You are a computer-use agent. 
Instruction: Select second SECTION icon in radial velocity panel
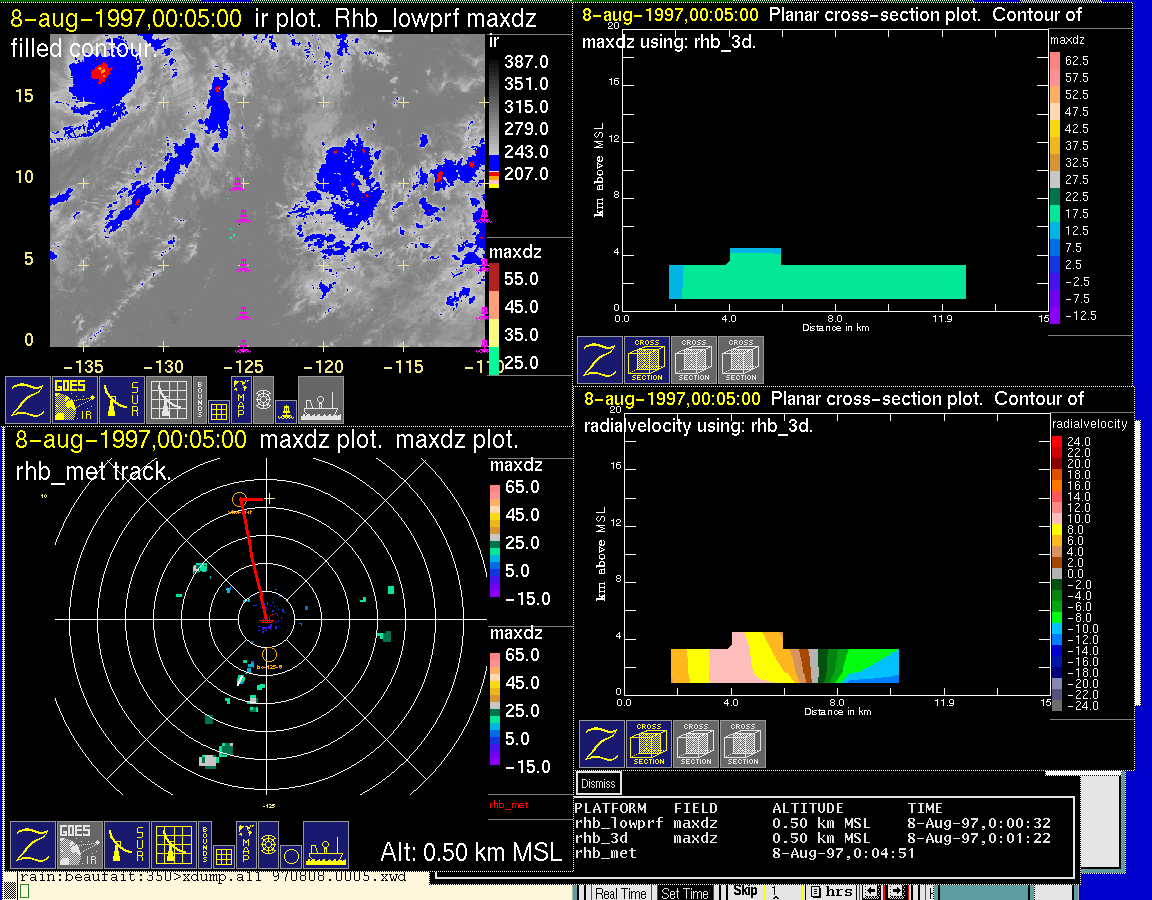696,745
